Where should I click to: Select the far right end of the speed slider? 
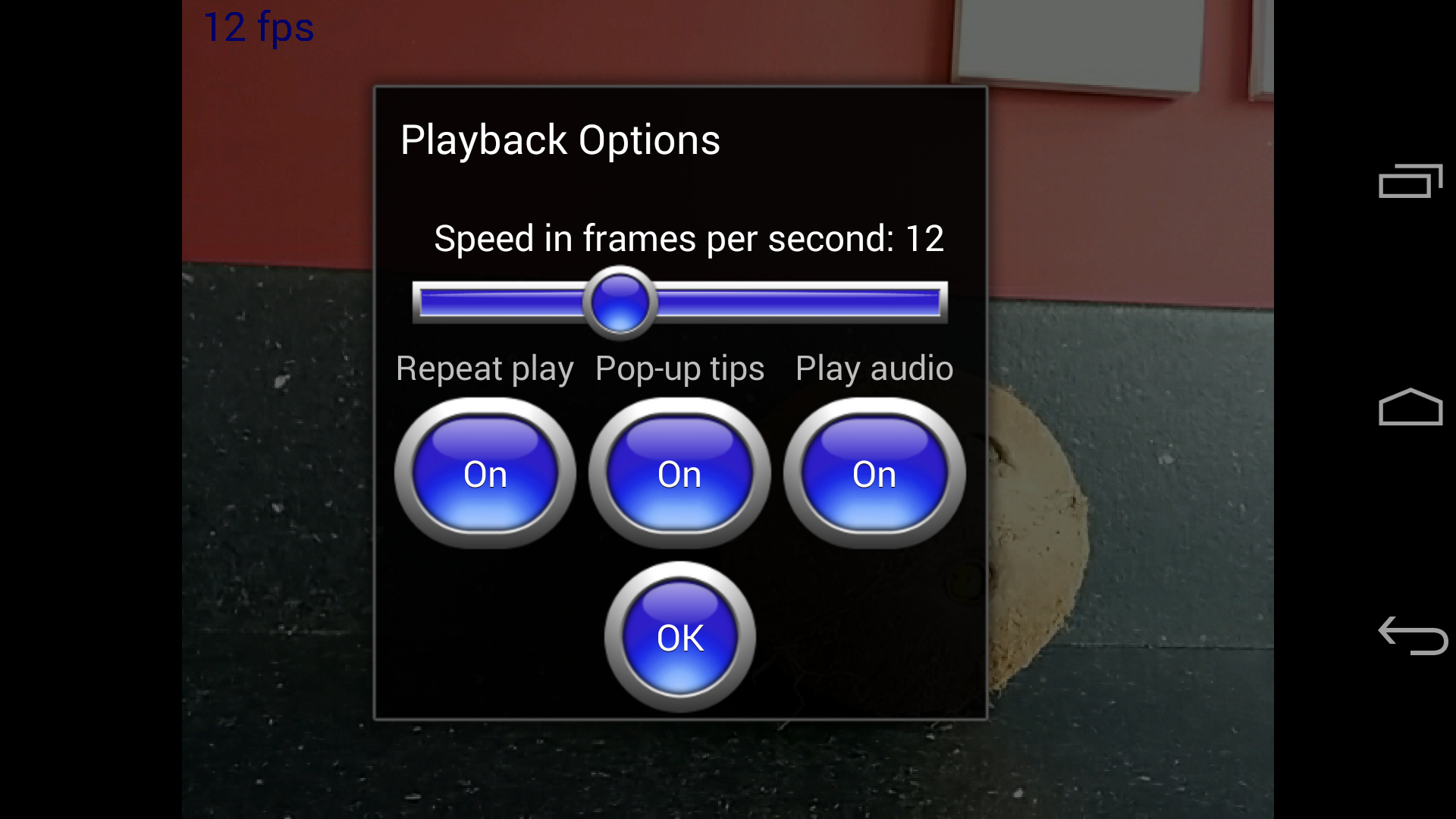pos(939,303)
